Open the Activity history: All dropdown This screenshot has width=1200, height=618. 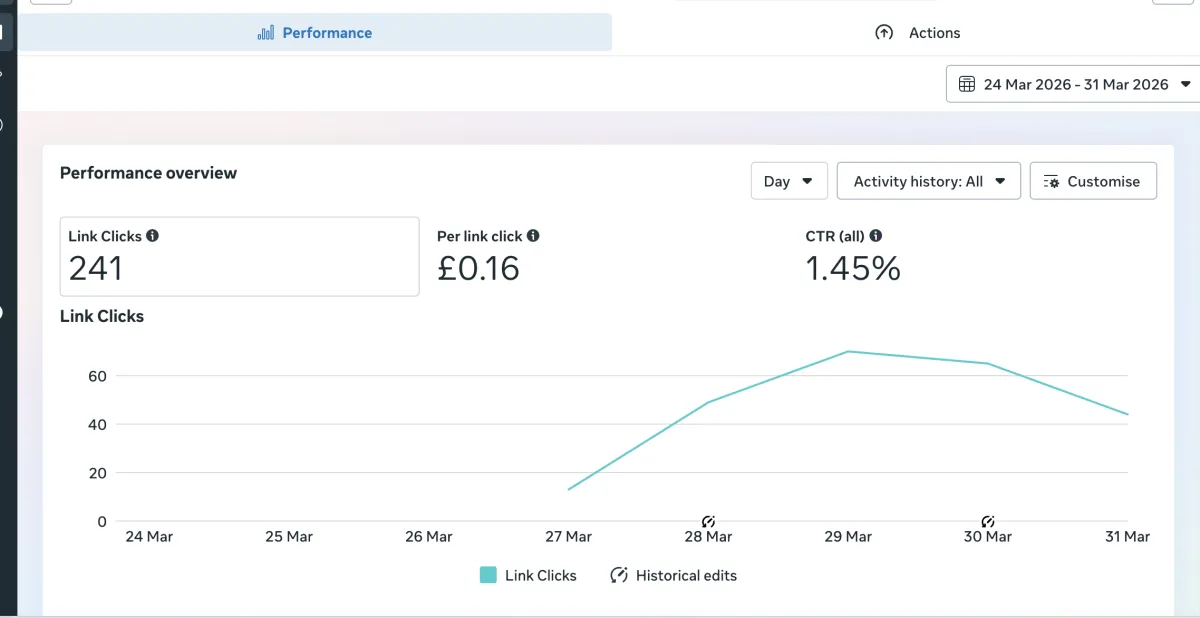pyautogui.click(x=928, y=181)
